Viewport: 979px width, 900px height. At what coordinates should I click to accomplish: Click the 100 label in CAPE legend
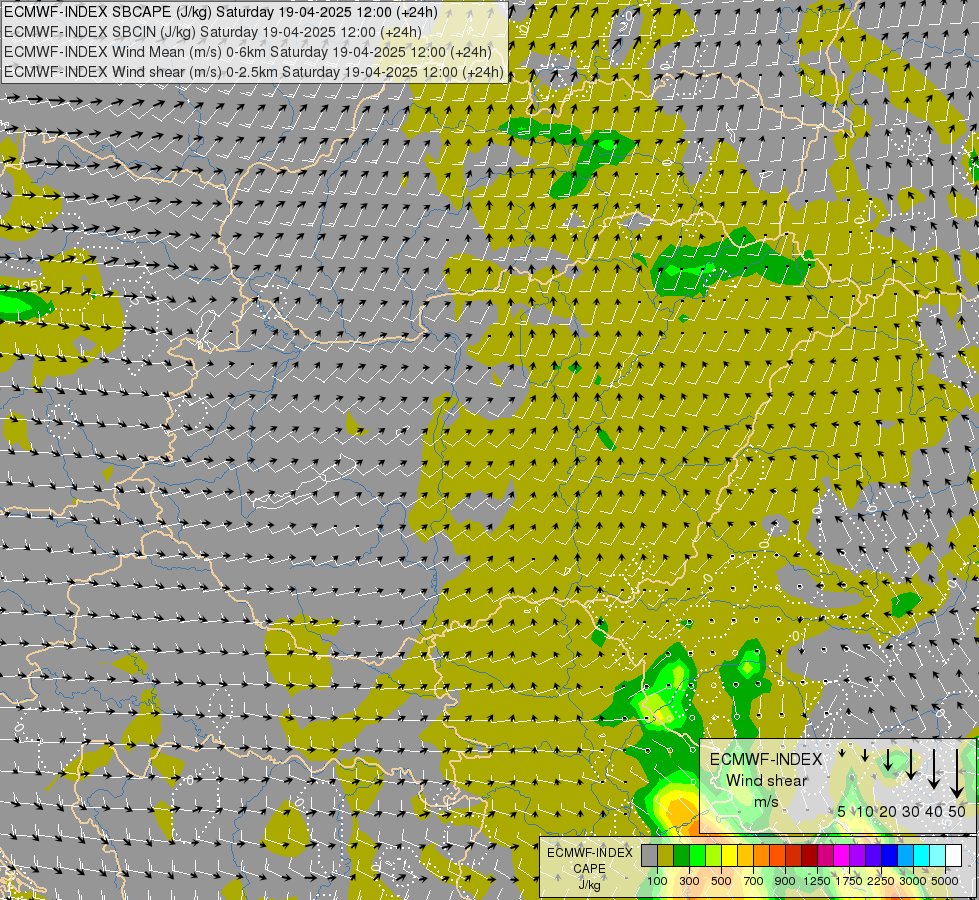(x=657, y=881)
